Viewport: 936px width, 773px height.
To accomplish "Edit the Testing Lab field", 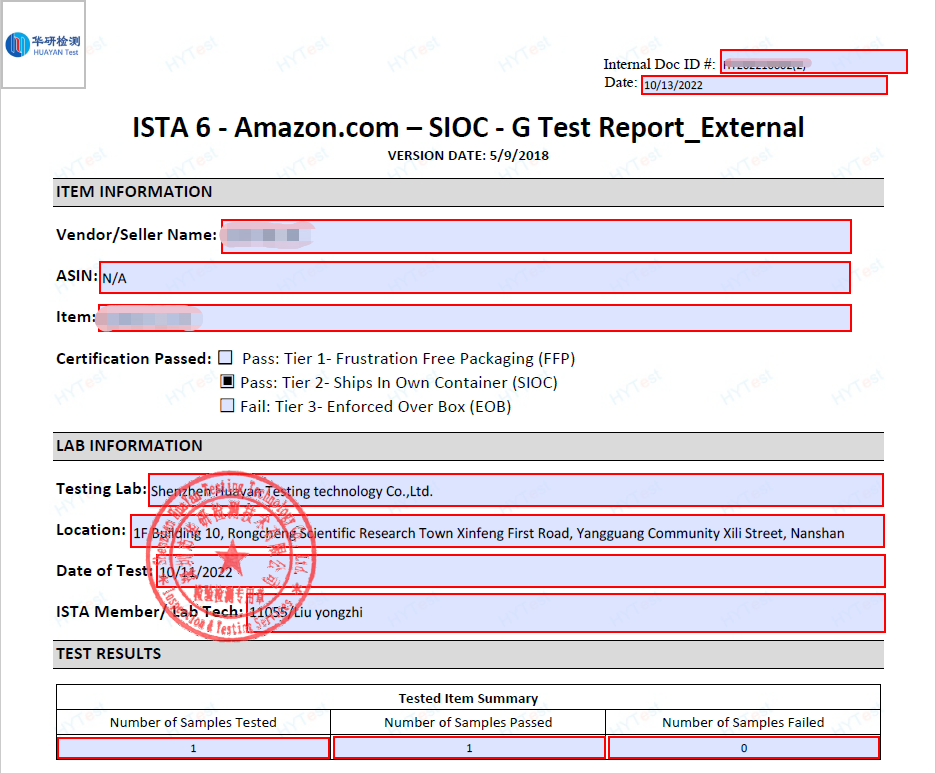I will coord(515,490).
